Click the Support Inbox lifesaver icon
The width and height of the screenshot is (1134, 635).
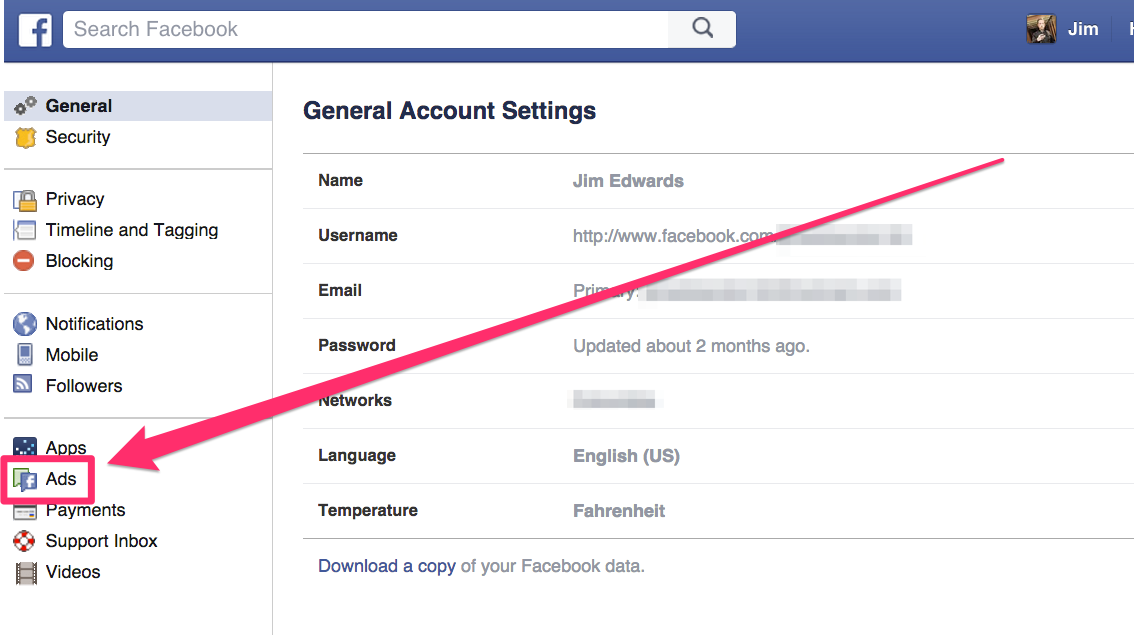point(25,541)
